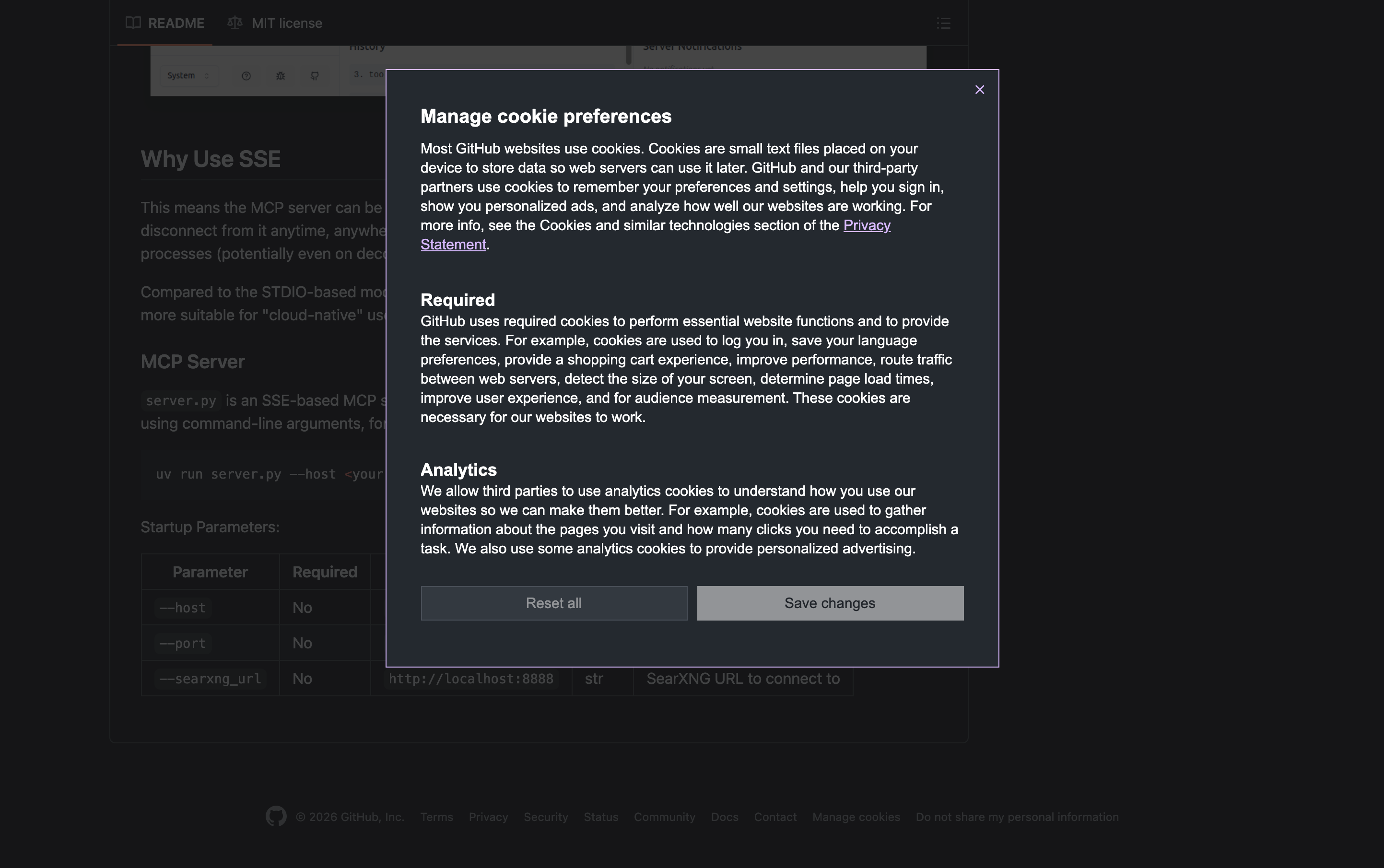1384x868 pixels.
Task: Click the scale icon beside MIT license
Action: point(234,23)
